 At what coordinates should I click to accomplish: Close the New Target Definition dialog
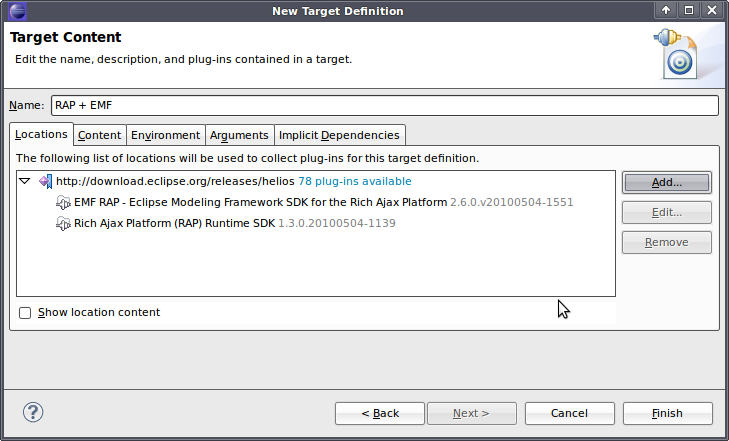point(712,10)
